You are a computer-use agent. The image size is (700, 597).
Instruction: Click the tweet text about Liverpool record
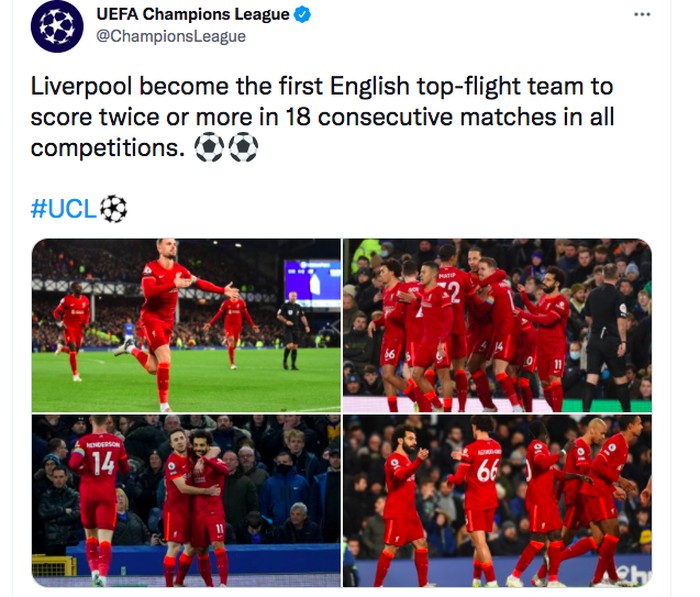tap(322, 117)
